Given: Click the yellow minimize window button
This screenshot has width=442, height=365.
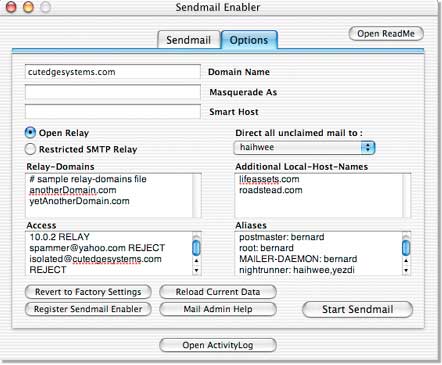Looking at the screenshot, I should pos(28,7).
